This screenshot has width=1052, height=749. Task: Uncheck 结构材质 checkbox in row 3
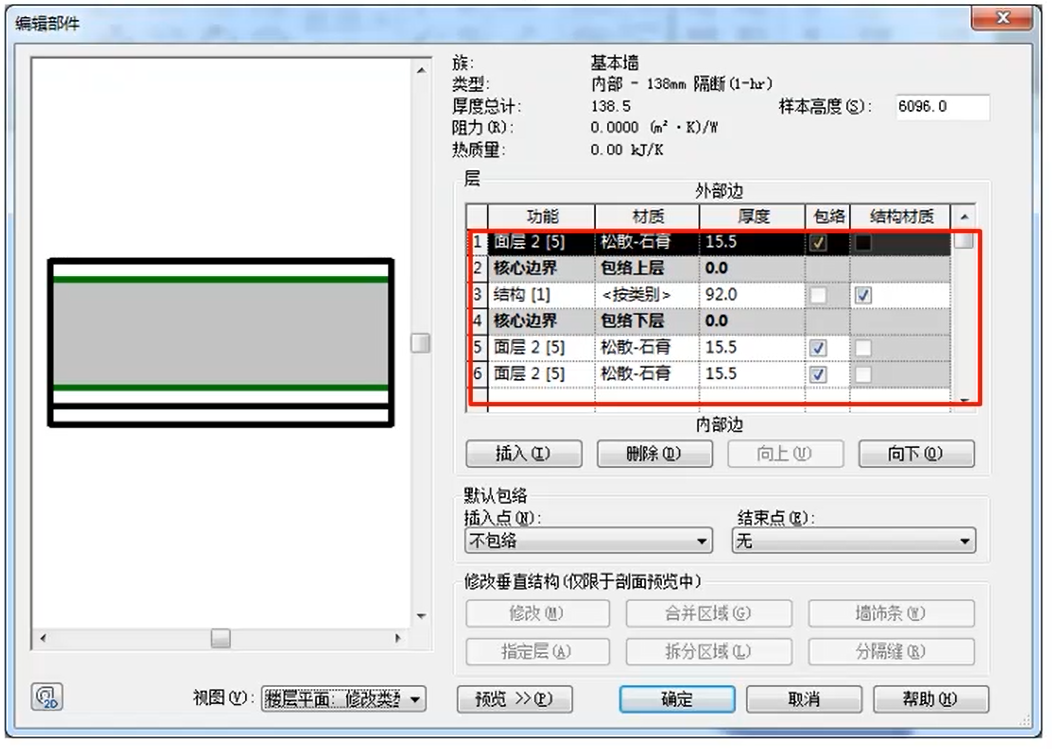click(864, 296)
